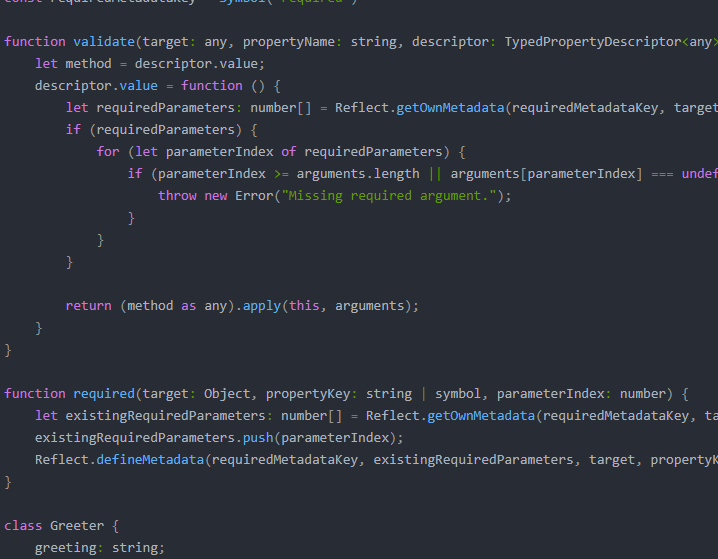Click the Object type in required signature

pos(227,393)
